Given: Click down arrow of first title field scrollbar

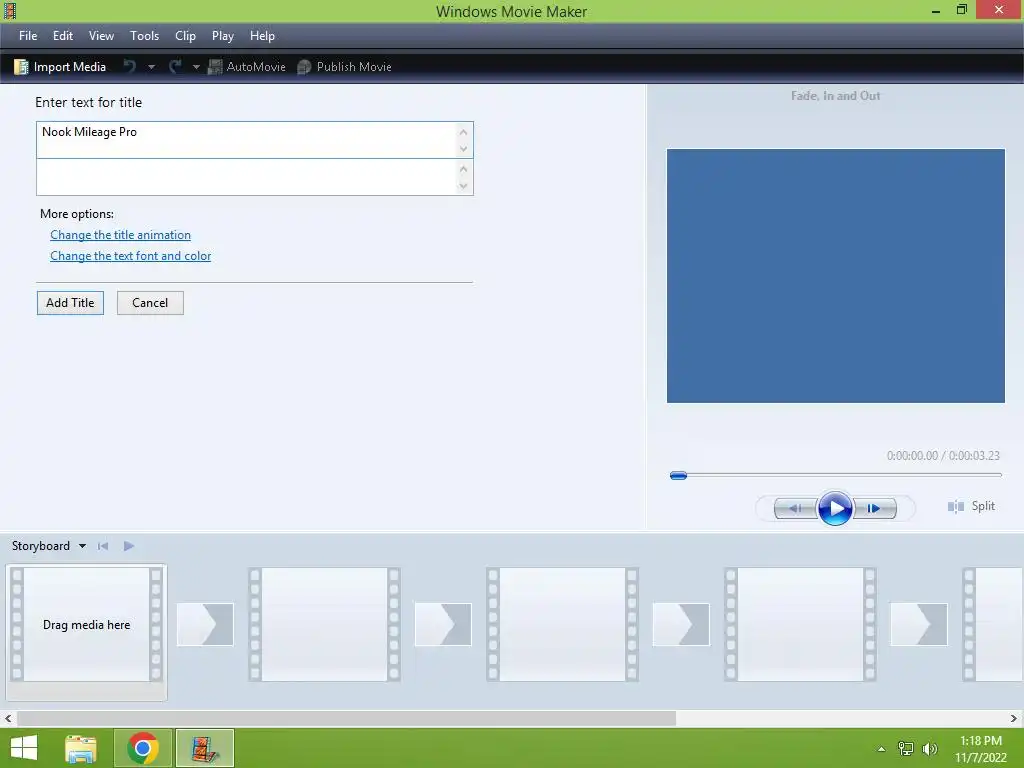Looking at the screenshot, I should click(464, 149).
